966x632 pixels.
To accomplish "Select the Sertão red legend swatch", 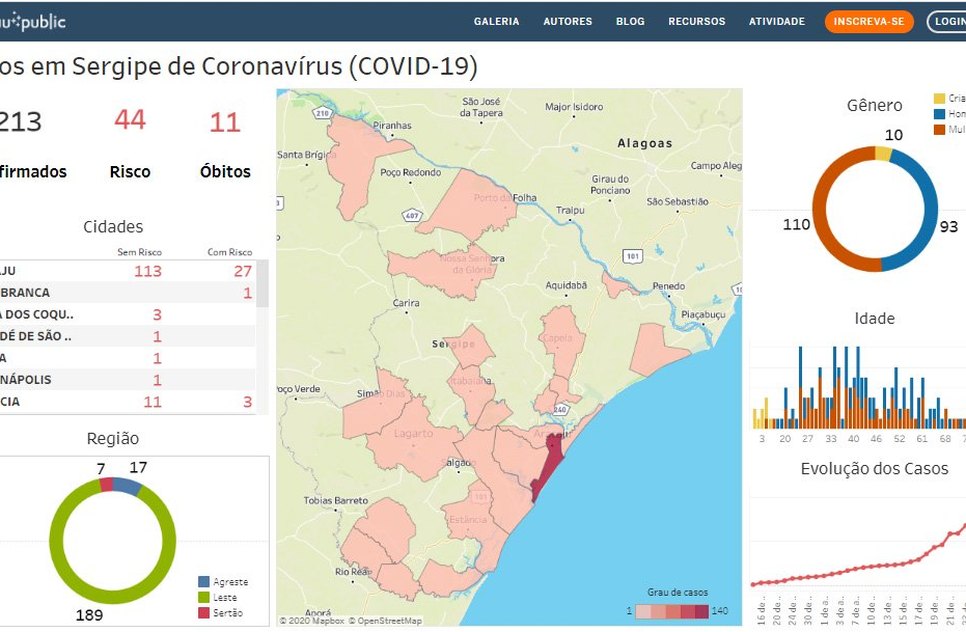I will pyautogui.click(x=203, y=612).
